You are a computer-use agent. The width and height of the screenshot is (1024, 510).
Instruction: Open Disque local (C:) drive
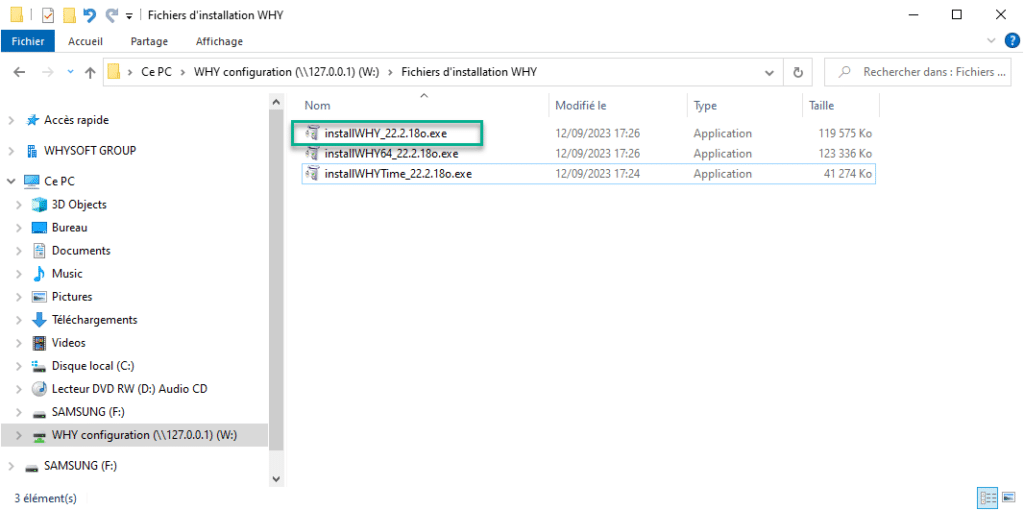(93, 366)
